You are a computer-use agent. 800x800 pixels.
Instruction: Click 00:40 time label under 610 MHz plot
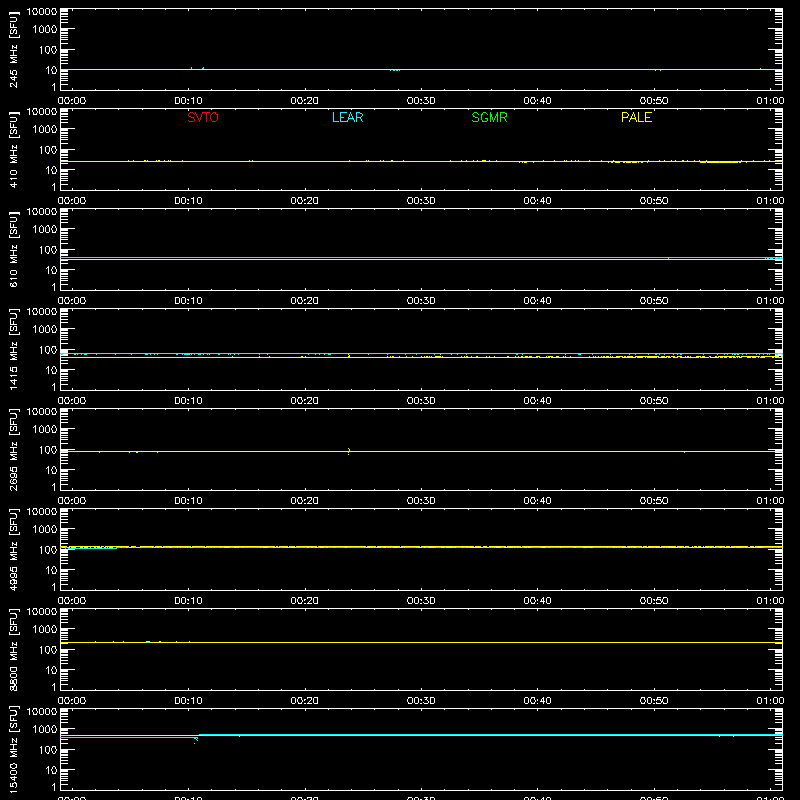click(537, 301)
